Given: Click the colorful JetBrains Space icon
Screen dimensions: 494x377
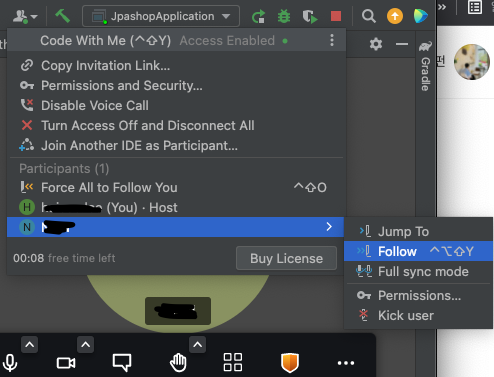Looking at the screenshot, I should pos(420,16).
